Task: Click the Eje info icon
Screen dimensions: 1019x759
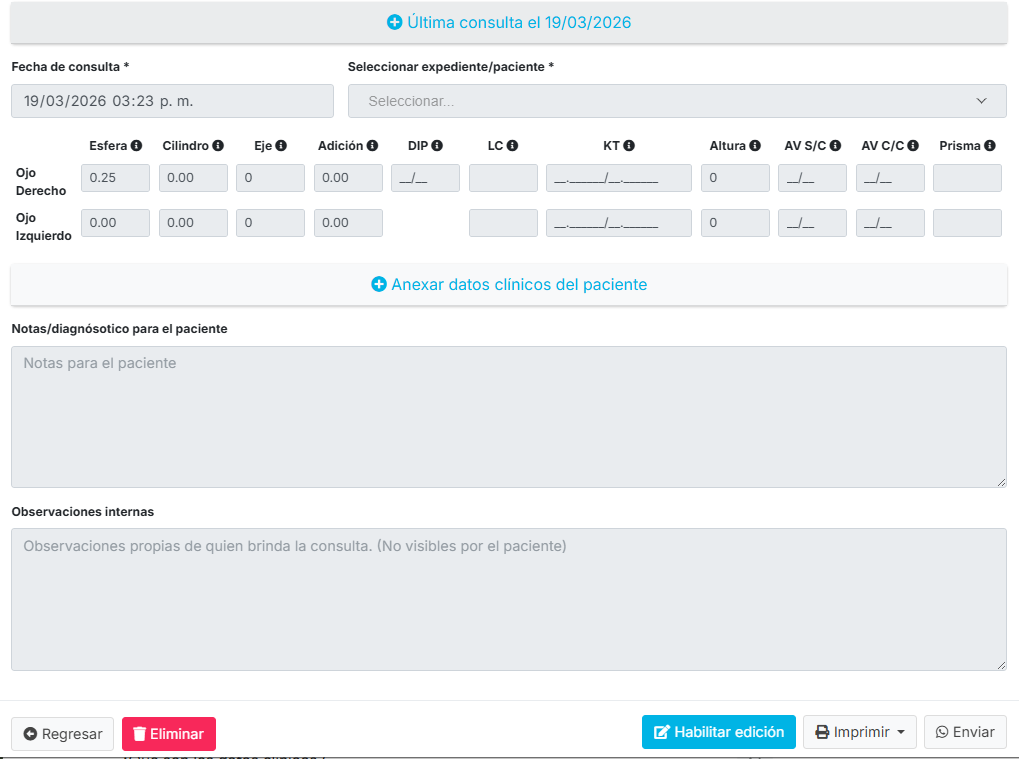Action: coord(281,146)
